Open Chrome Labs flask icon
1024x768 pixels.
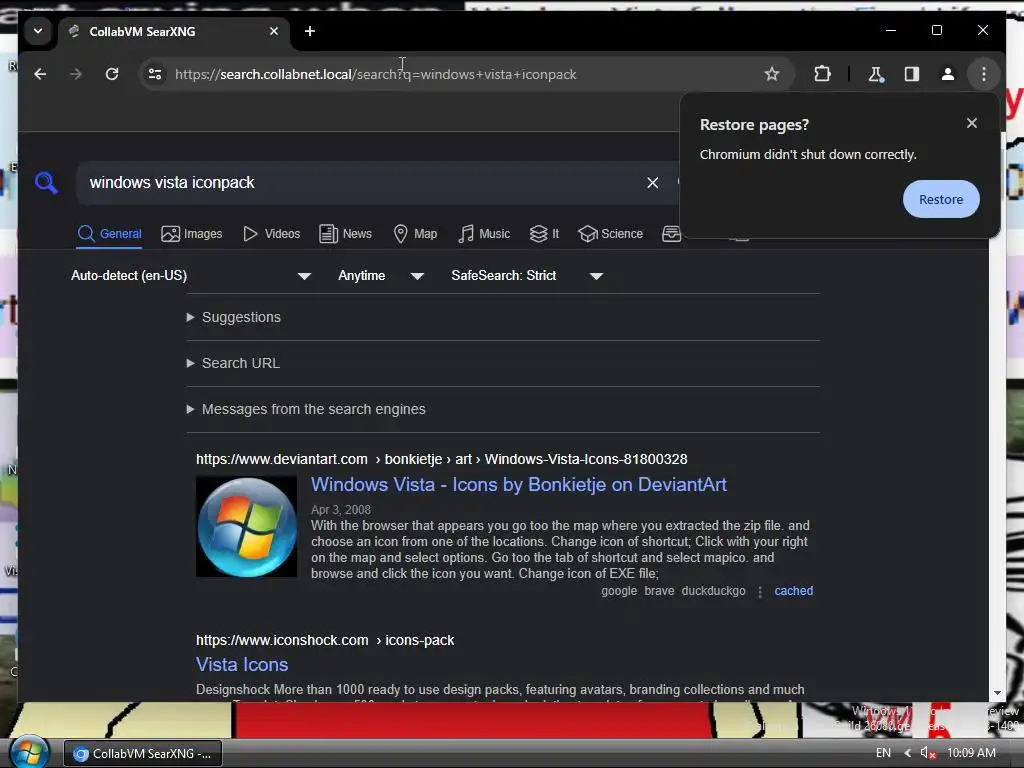(x=876, y=74)
